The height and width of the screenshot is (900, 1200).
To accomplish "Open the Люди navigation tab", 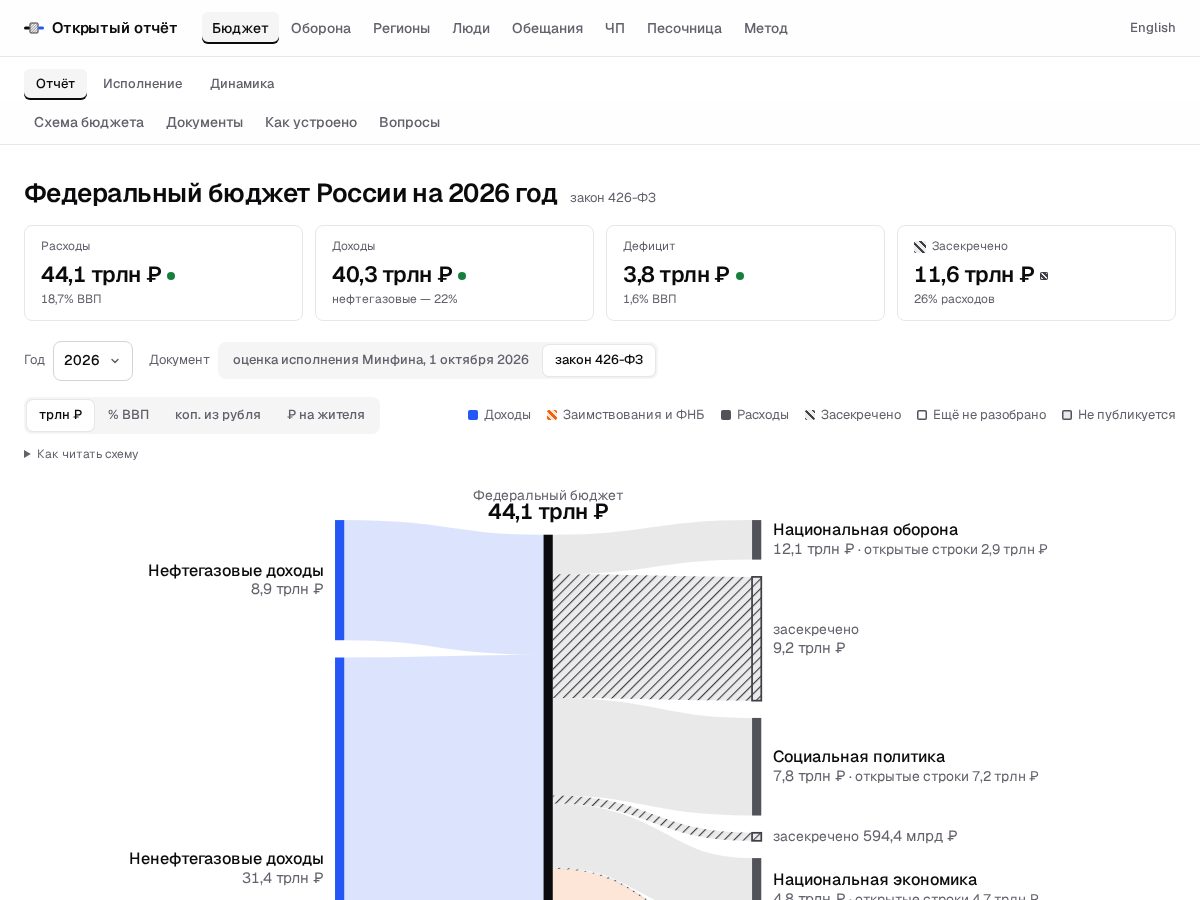I will [x=471, y=28].
